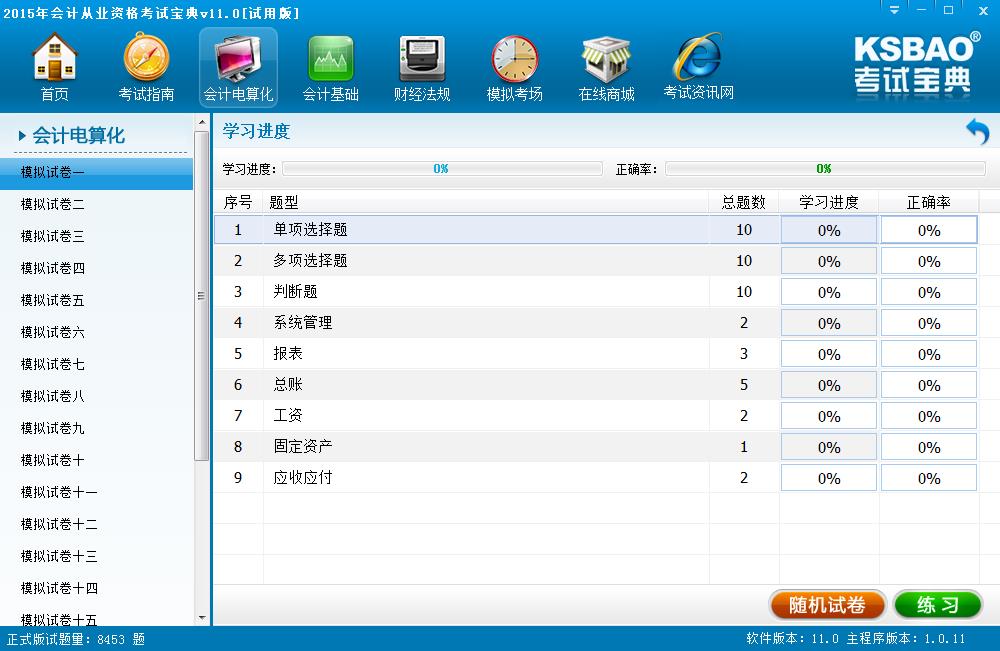Collapse the 会计电算化 sidebar header triangle
Screen dimensions: 1000x651
(22, 136)
